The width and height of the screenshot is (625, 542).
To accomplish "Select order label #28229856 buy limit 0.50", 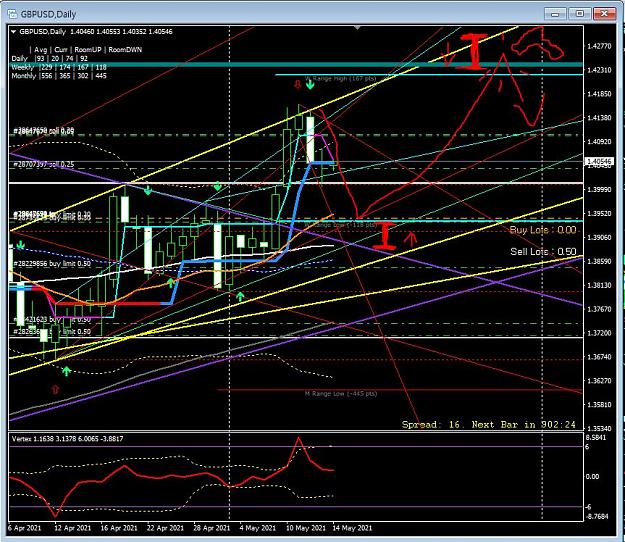I will [52, 263].
